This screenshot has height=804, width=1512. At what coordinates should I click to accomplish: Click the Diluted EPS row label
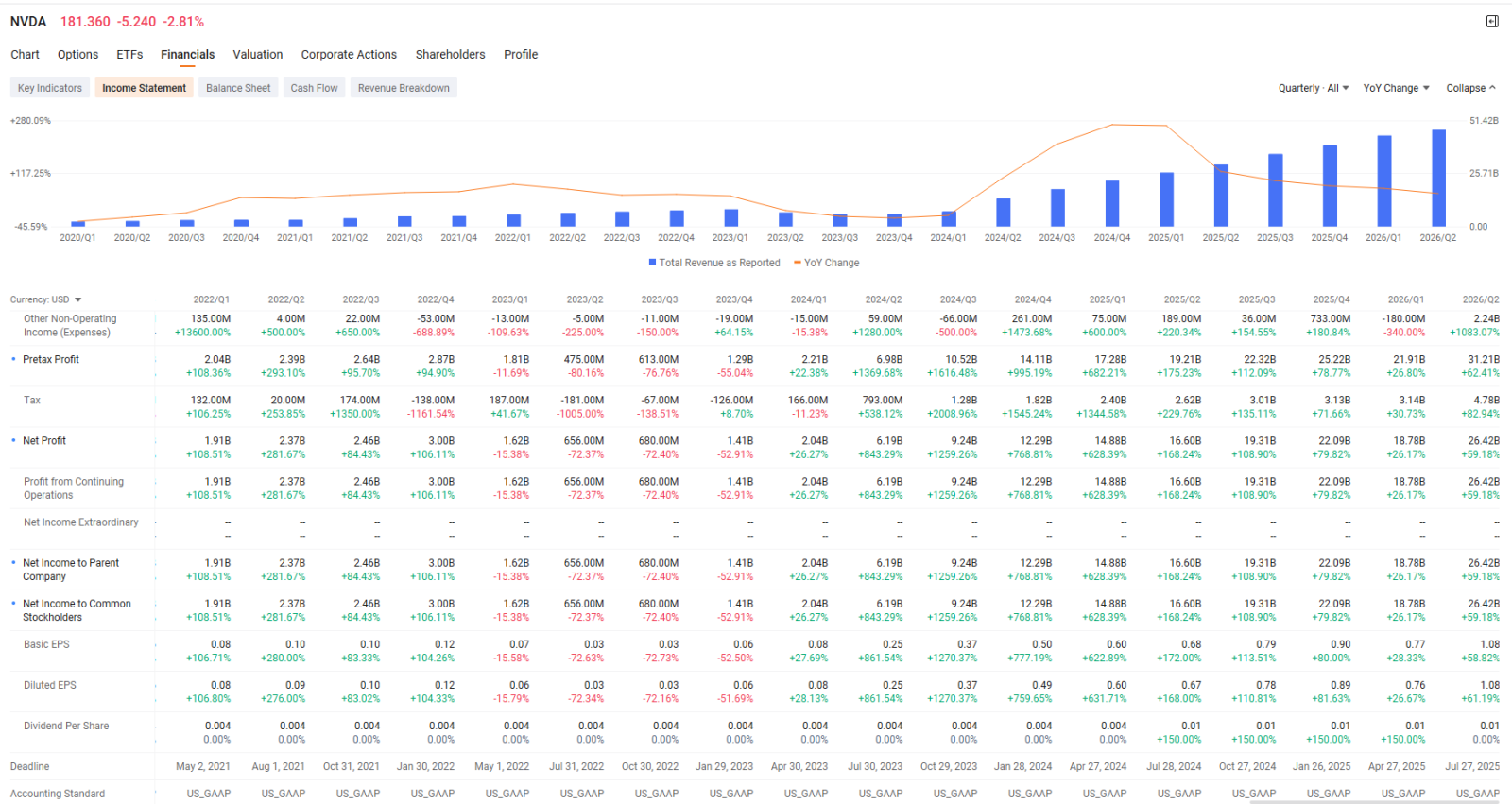point(50,685)
